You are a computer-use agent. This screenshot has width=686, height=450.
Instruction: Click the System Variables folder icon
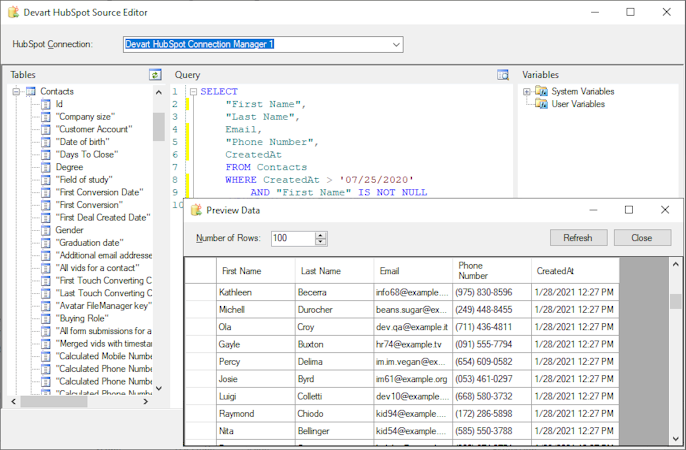click(x=541, y=91)
